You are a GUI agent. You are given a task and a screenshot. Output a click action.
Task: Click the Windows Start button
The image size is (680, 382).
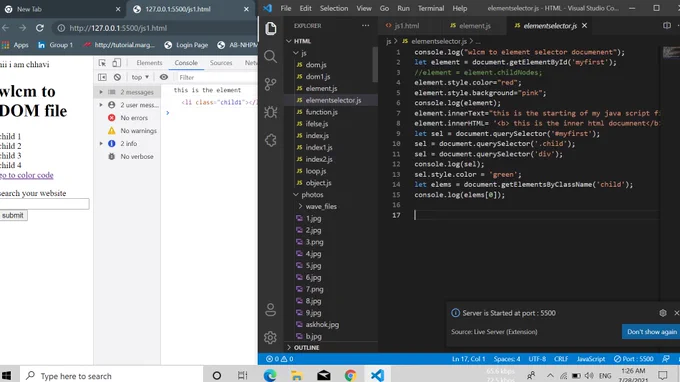tap(6, 375)
